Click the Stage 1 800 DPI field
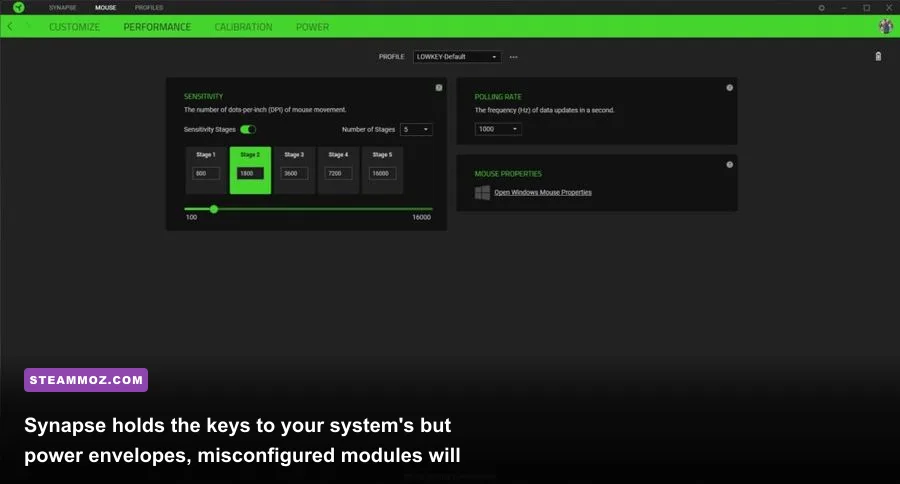Screen dimensions: 900x484 (206, 173)
